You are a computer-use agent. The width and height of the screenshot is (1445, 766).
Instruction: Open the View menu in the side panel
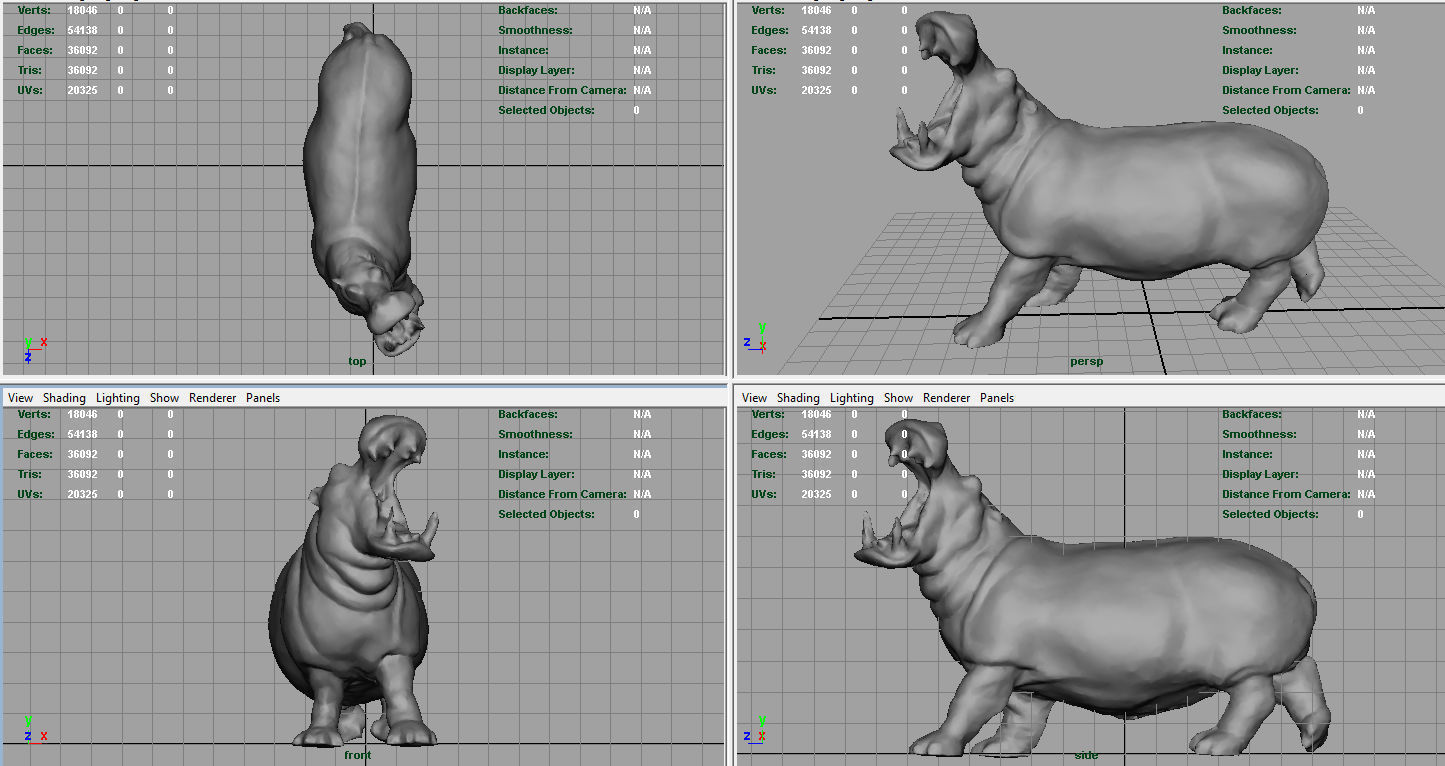755,398
